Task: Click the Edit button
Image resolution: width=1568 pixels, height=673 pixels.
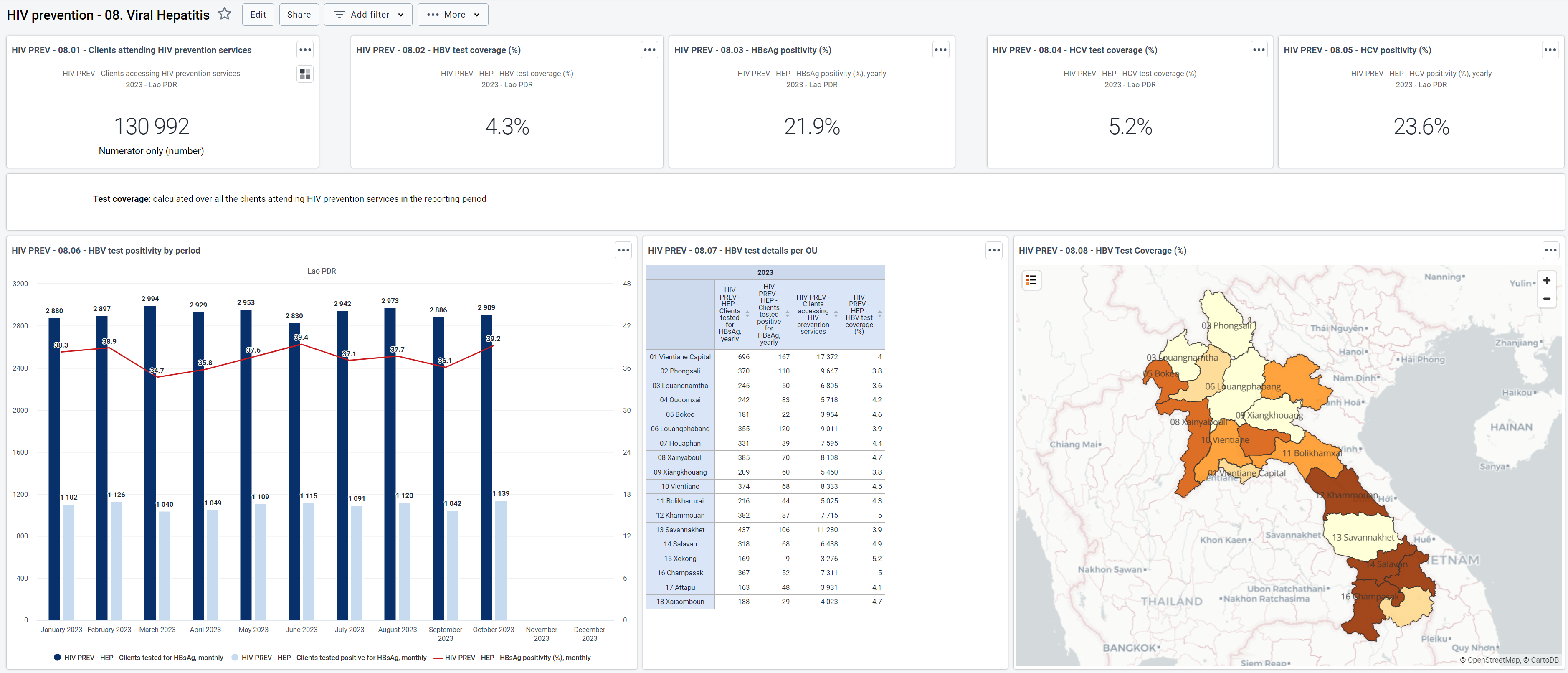Action: point(258,15)
